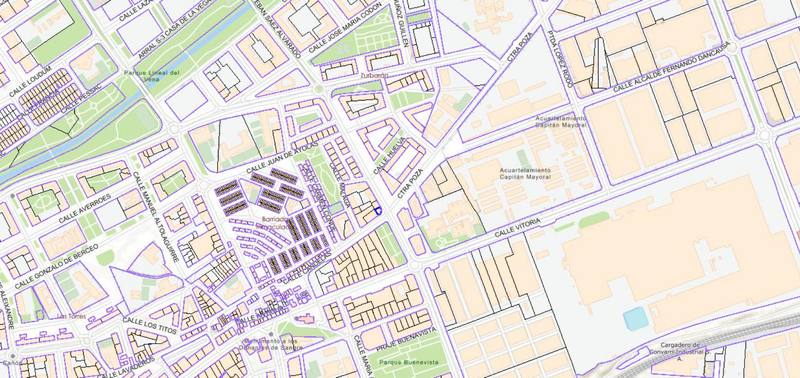Select the PRAJE BUENAVISTA street label
Viewport: 800px width, 378px height.
pos(406,340)
